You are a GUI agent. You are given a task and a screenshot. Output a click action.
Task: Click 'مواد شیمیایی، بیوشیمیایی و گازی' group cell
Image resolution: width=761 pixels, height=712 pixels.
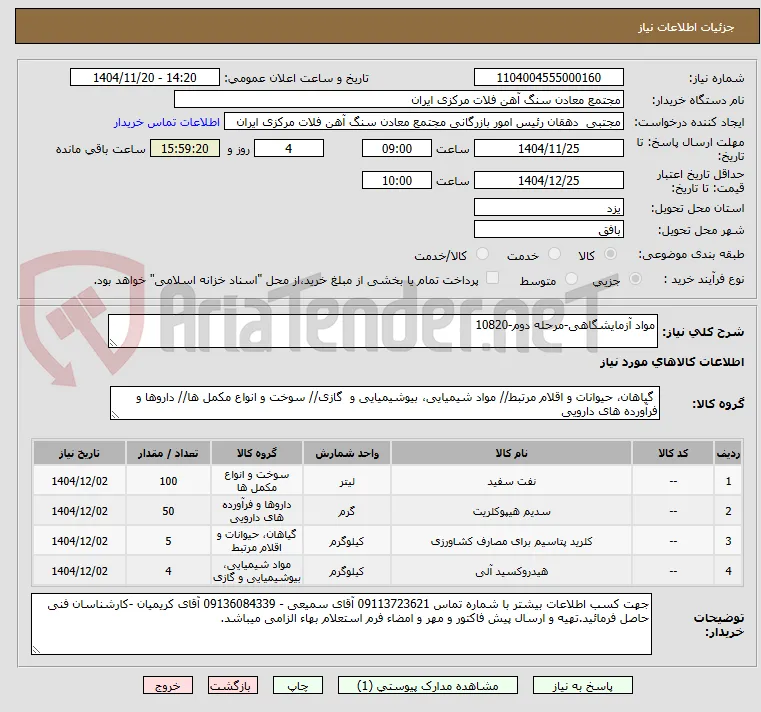click(x=257, y=571)
